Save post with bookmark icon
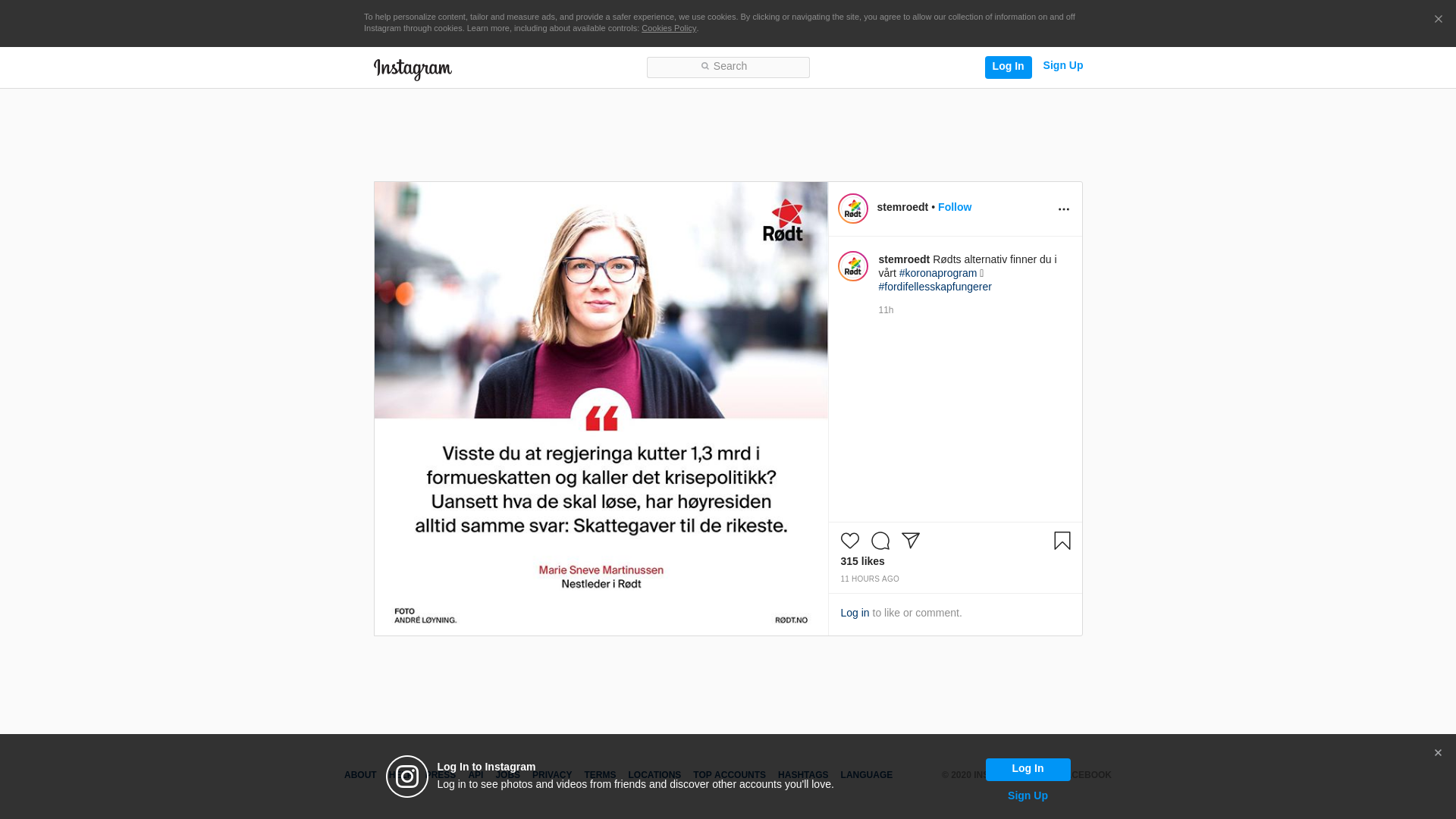The image size is (1456, 819). pyautogui.click(x=1062, y=541)
